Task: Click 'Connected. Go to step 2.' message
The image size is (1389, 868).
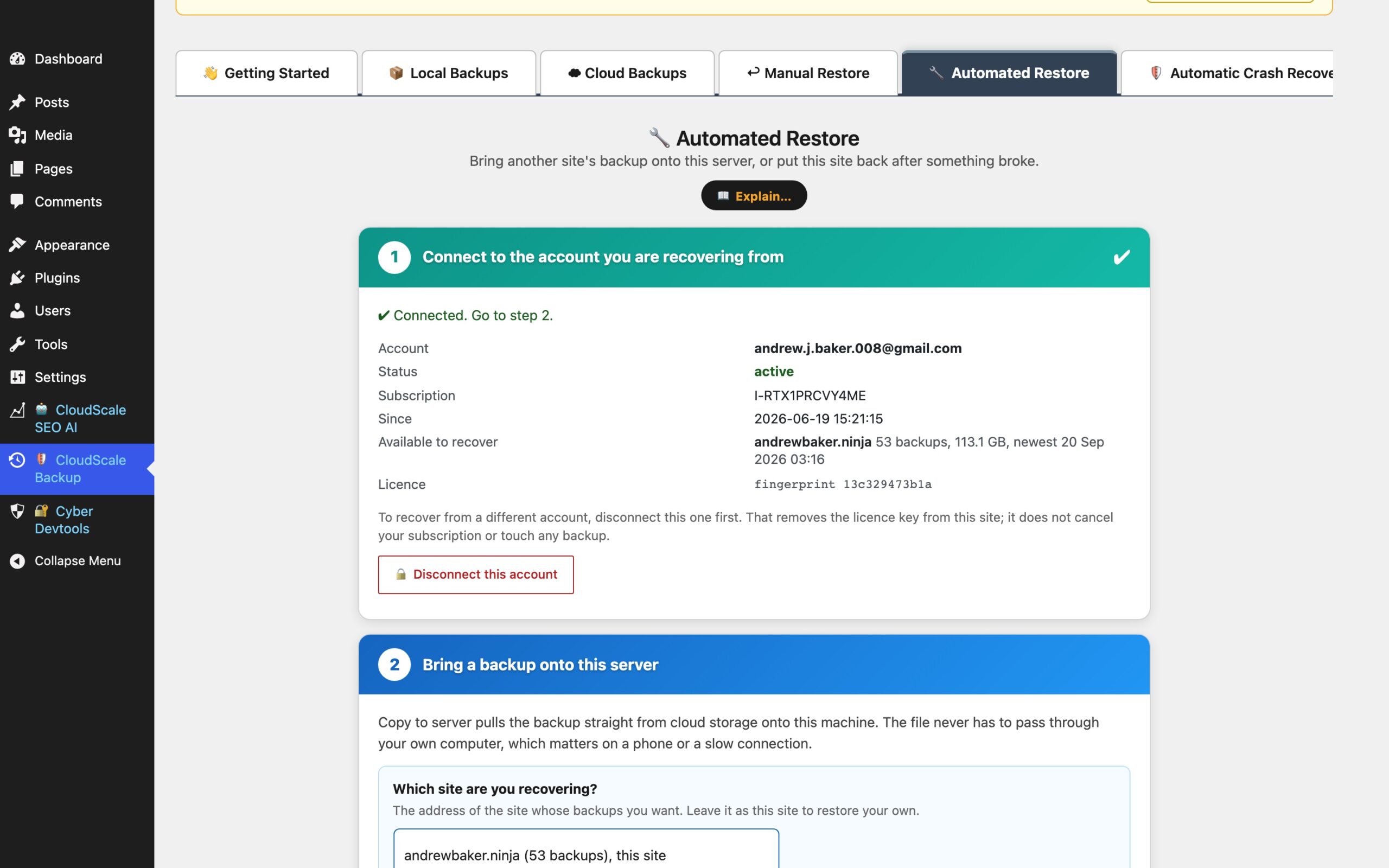Action: (466, 315)
